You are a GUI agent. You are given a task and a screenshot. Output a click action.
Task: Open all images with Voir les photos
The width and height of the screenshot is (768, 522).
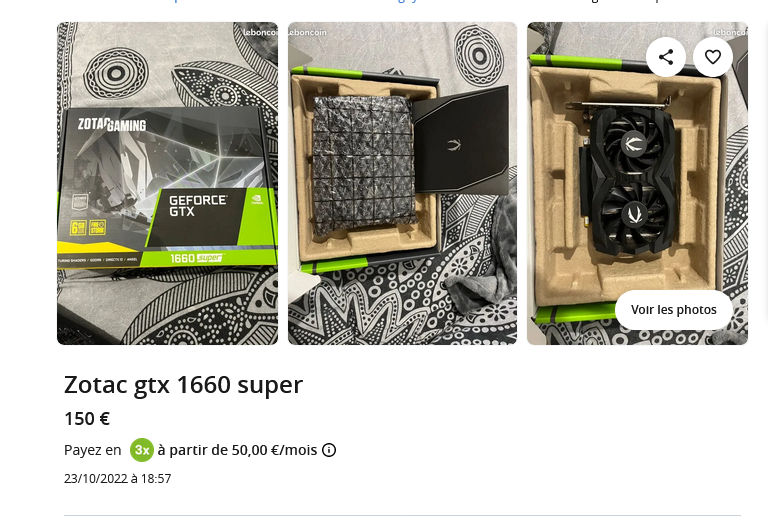click(x=673, y=310)
